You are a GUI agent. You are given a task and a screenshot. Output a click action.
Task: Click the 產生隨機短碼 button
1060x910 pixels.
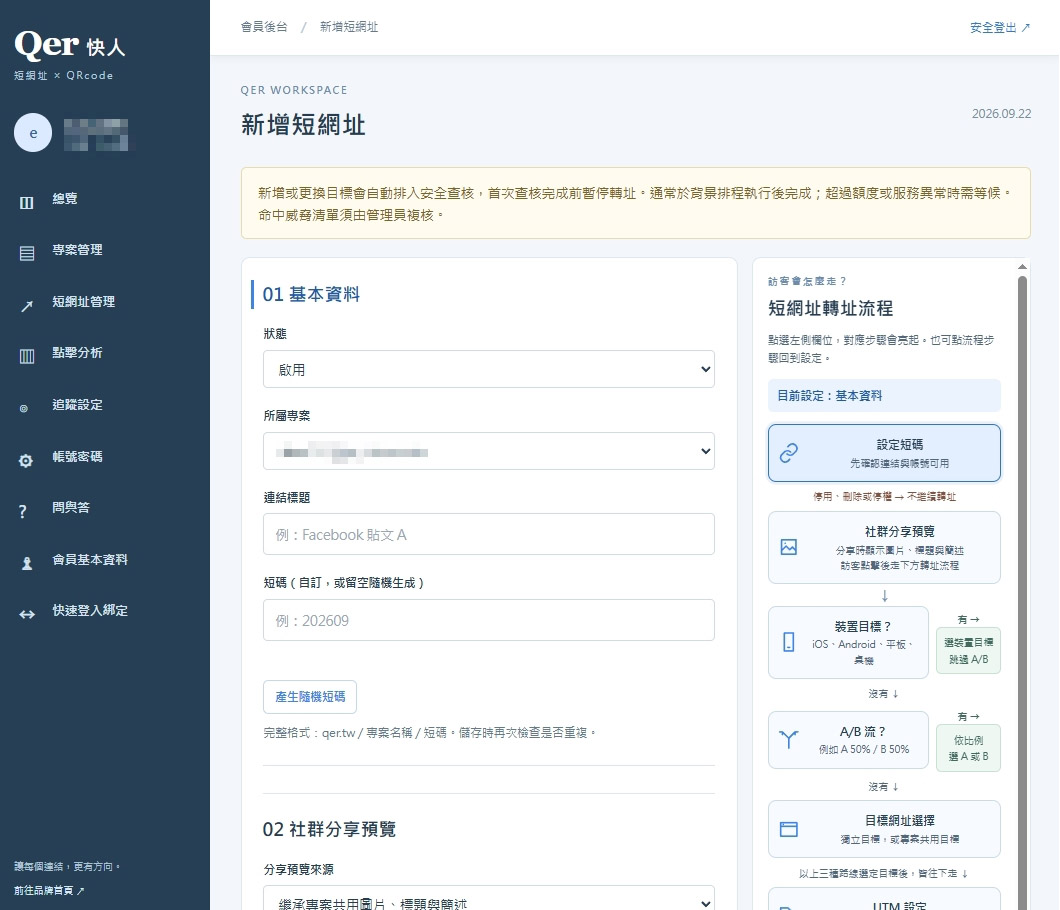pyautogui.click(x=310, y=697)
